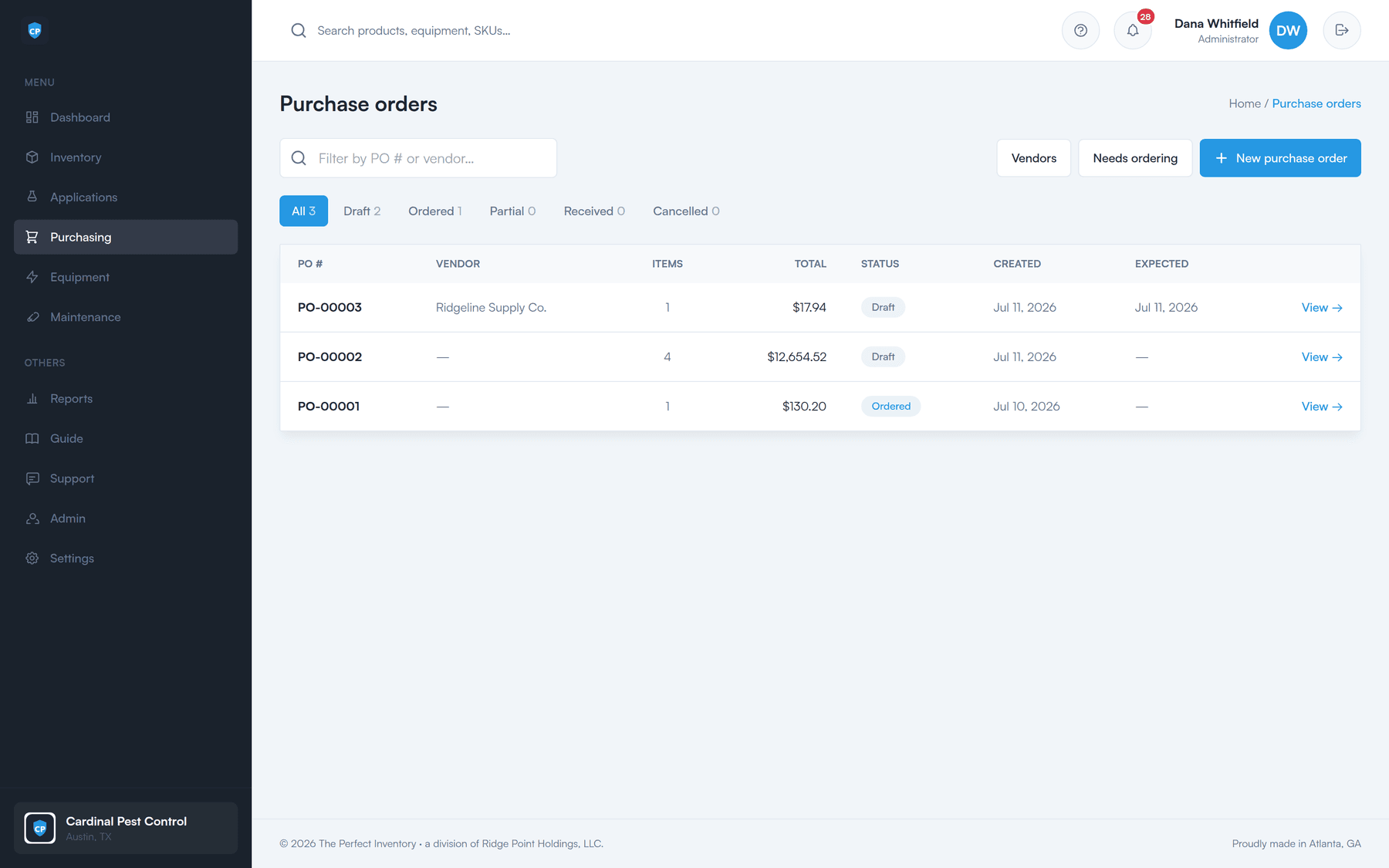This screenshot has width=1389, height=868.
Task: Switch to the Ordered 1 tab
Action: 435,211
